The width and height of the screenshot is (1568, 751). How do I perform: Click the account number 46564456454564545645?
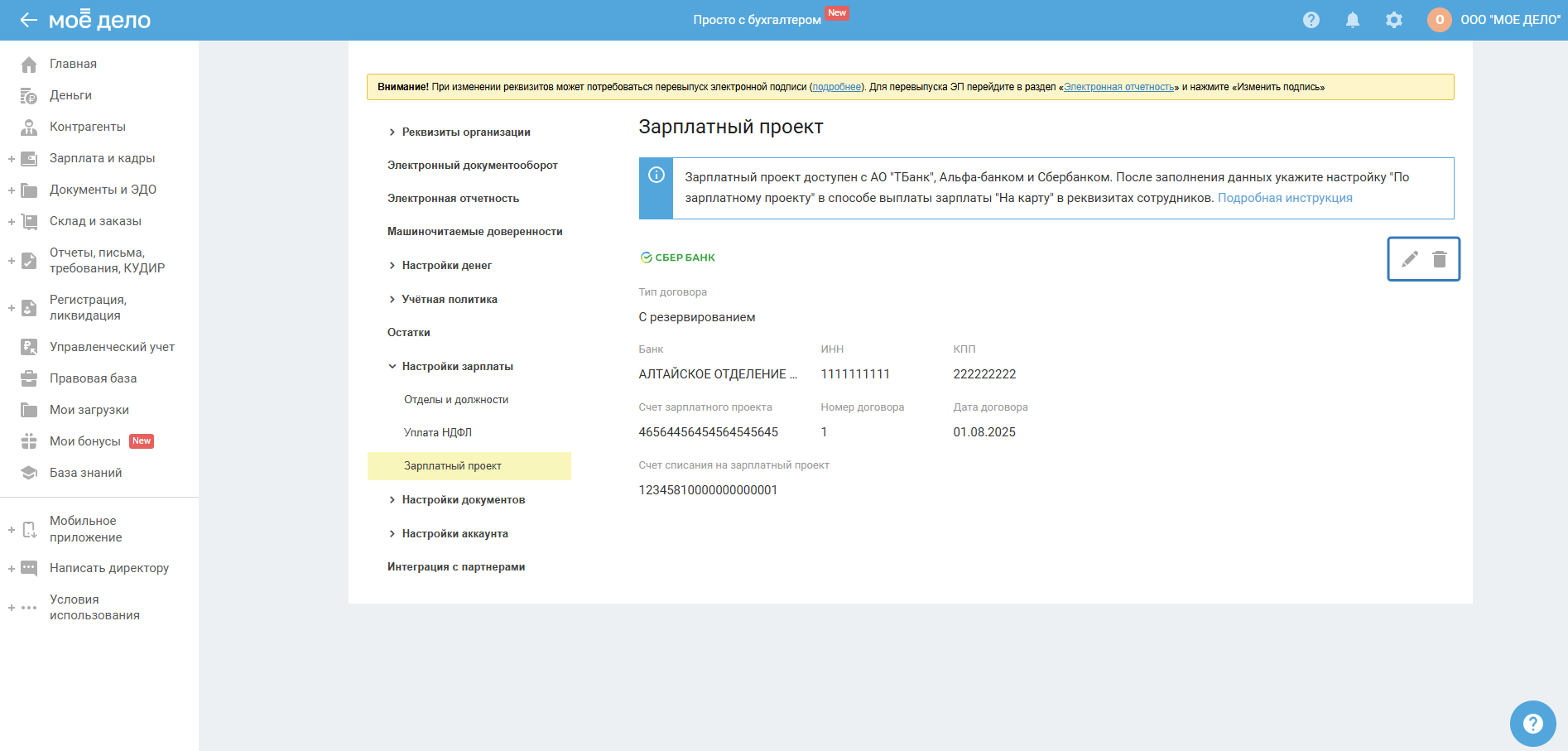tap(709, 432)
